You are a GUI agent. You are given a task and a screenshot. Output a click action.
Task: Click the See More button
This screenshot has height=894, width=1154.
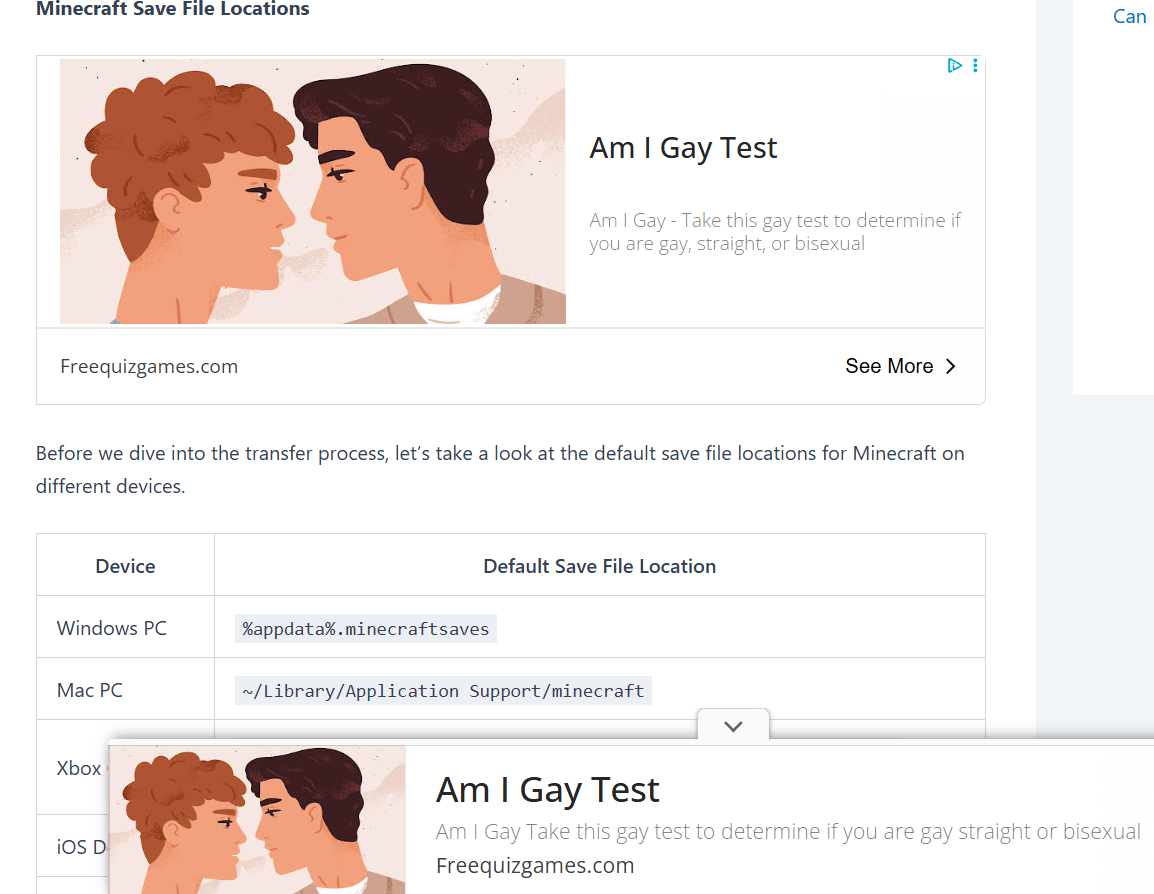point(889,366)
